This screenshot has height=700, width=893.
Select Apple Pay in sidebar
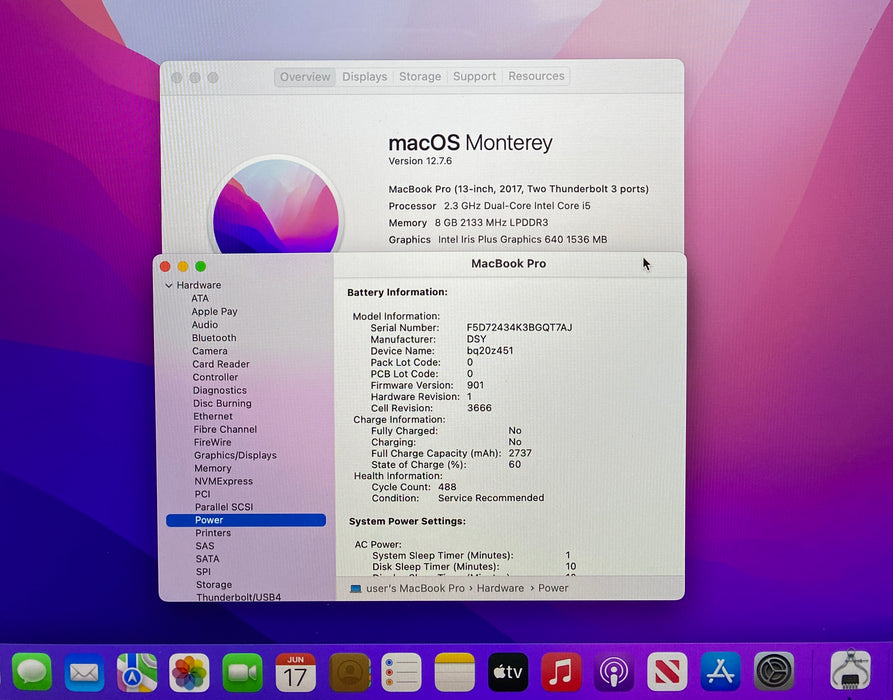[x=214, y=312]
